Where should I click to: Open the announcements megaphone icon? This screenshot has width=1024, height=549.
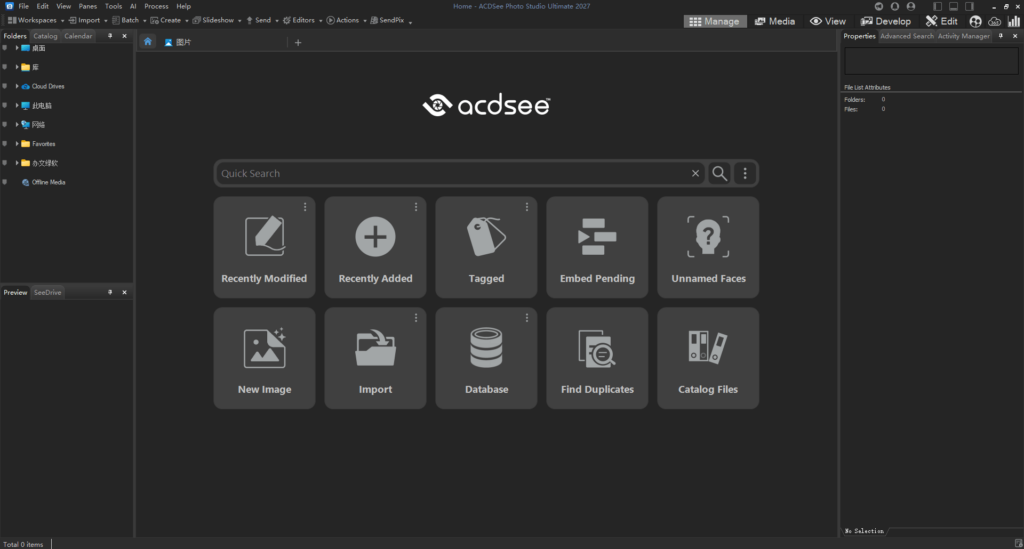[x=878, y=6]
